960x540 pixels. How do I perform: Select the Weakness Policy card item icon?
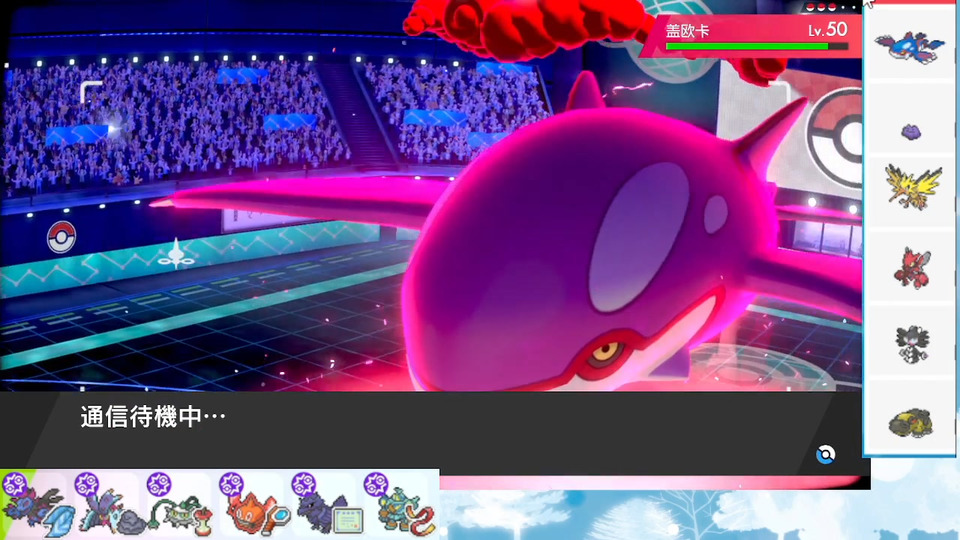pyautogui.click(x=347, y=521)
